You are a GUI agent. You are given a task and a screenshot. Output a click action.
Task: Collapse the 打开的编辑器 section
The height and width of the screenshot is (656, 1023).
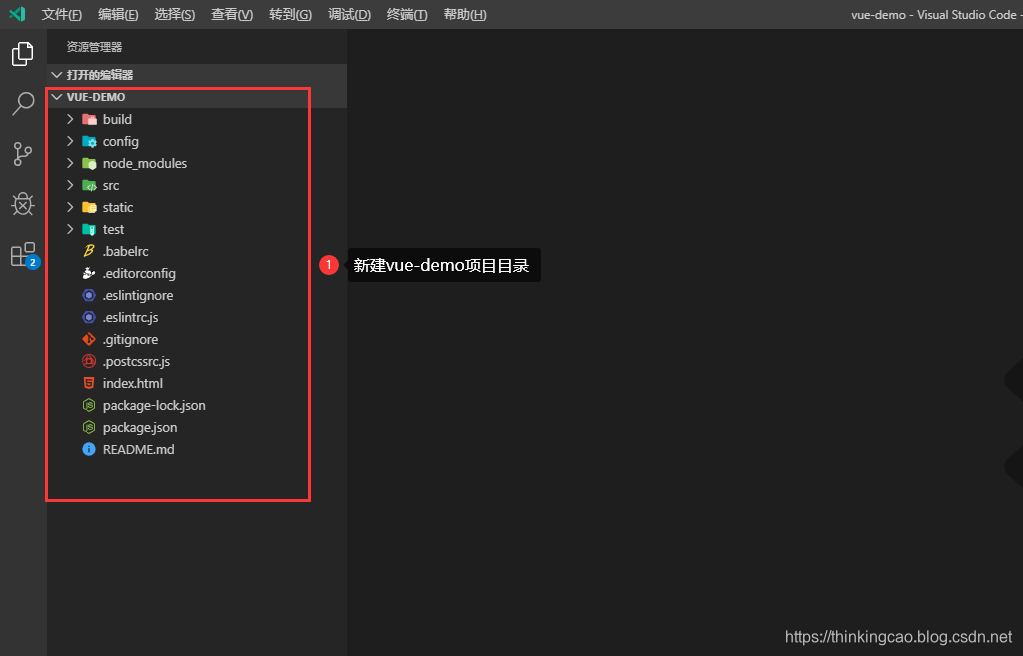pyautogui.click(x=57, y=75)
